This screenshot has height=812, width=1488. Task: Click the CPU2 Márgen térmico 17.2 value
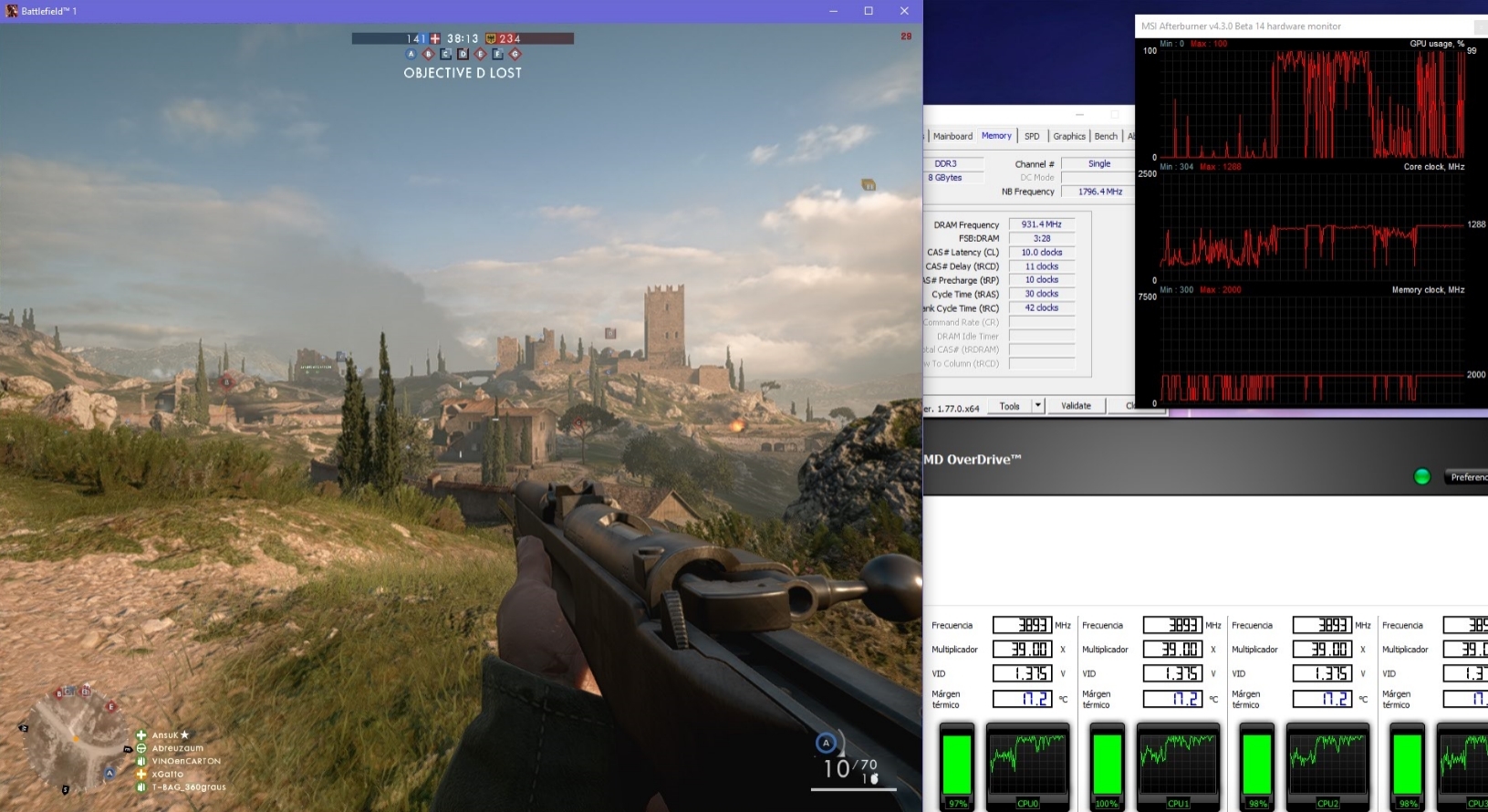click(1323, 699)
